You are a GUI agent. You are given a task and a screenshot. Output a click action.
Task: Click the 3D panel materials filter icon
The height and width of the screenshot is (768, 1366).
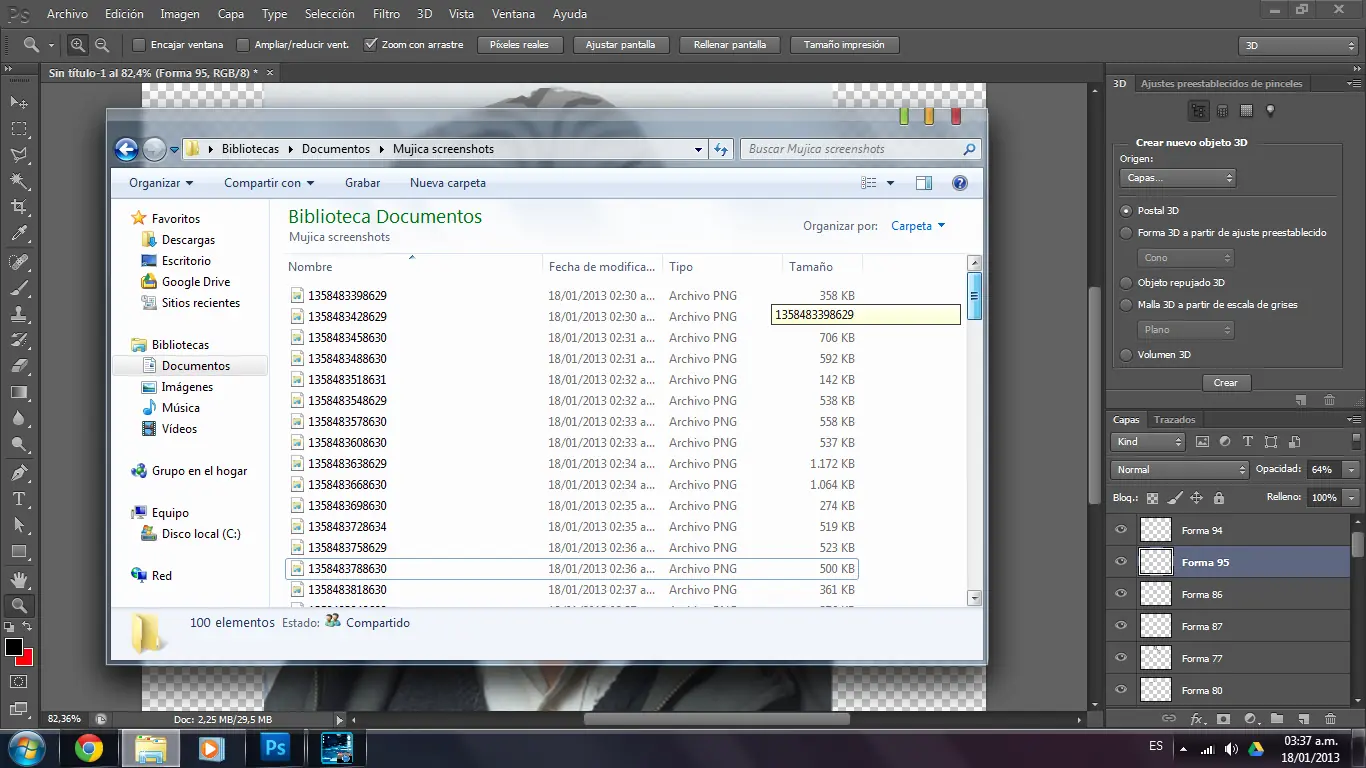[x=1246, y=111]
